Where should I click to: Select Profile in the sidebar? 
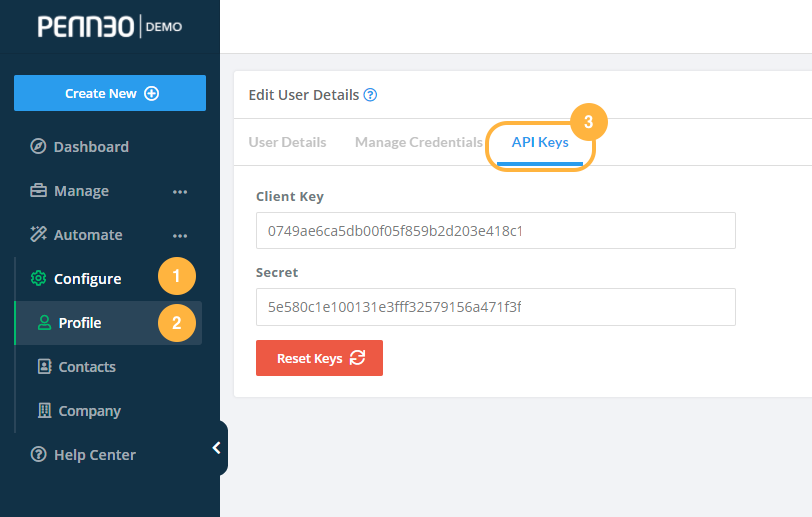tap(109, 323)
